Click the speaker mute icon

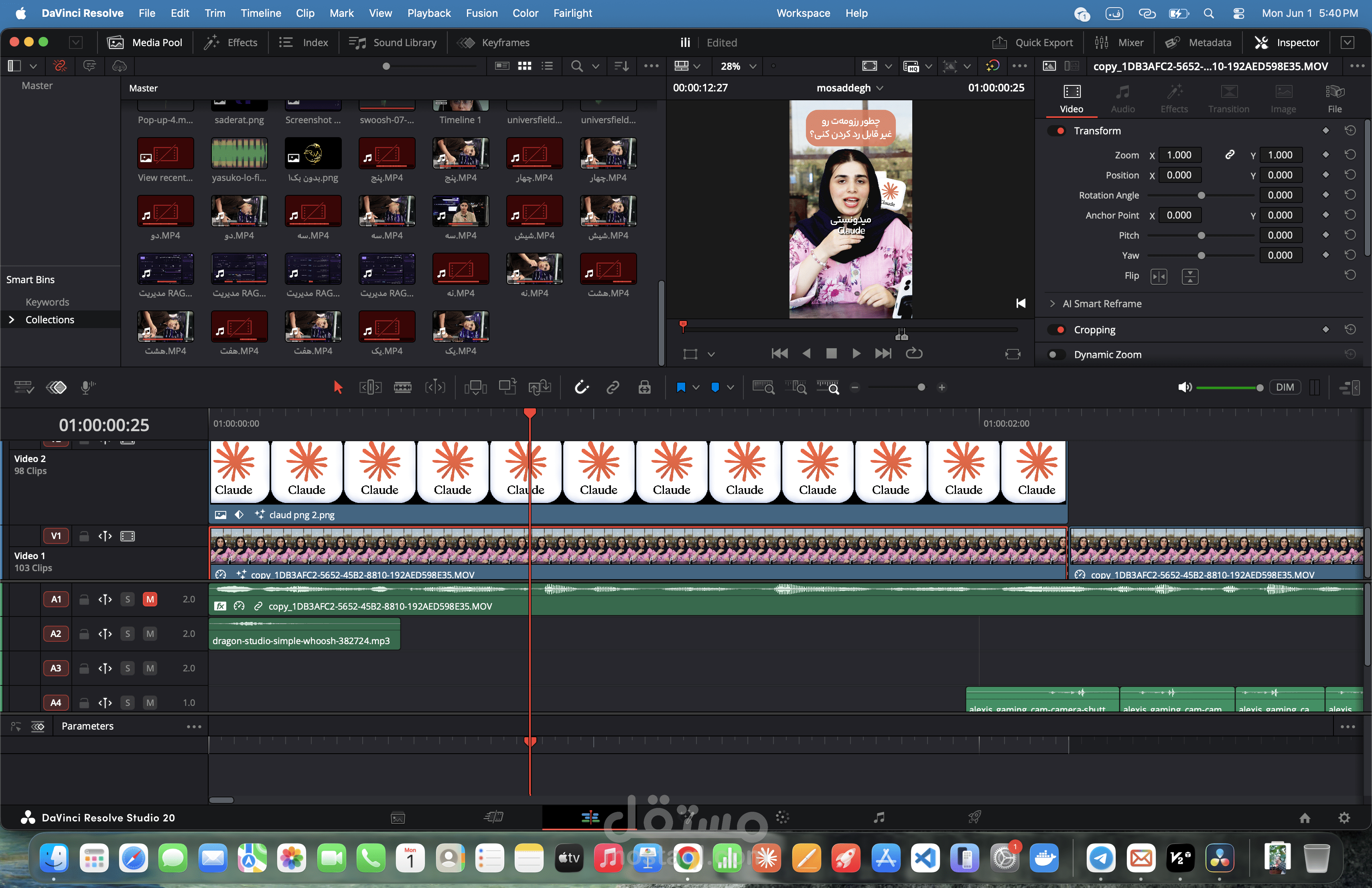click(x=1185, y=387)
